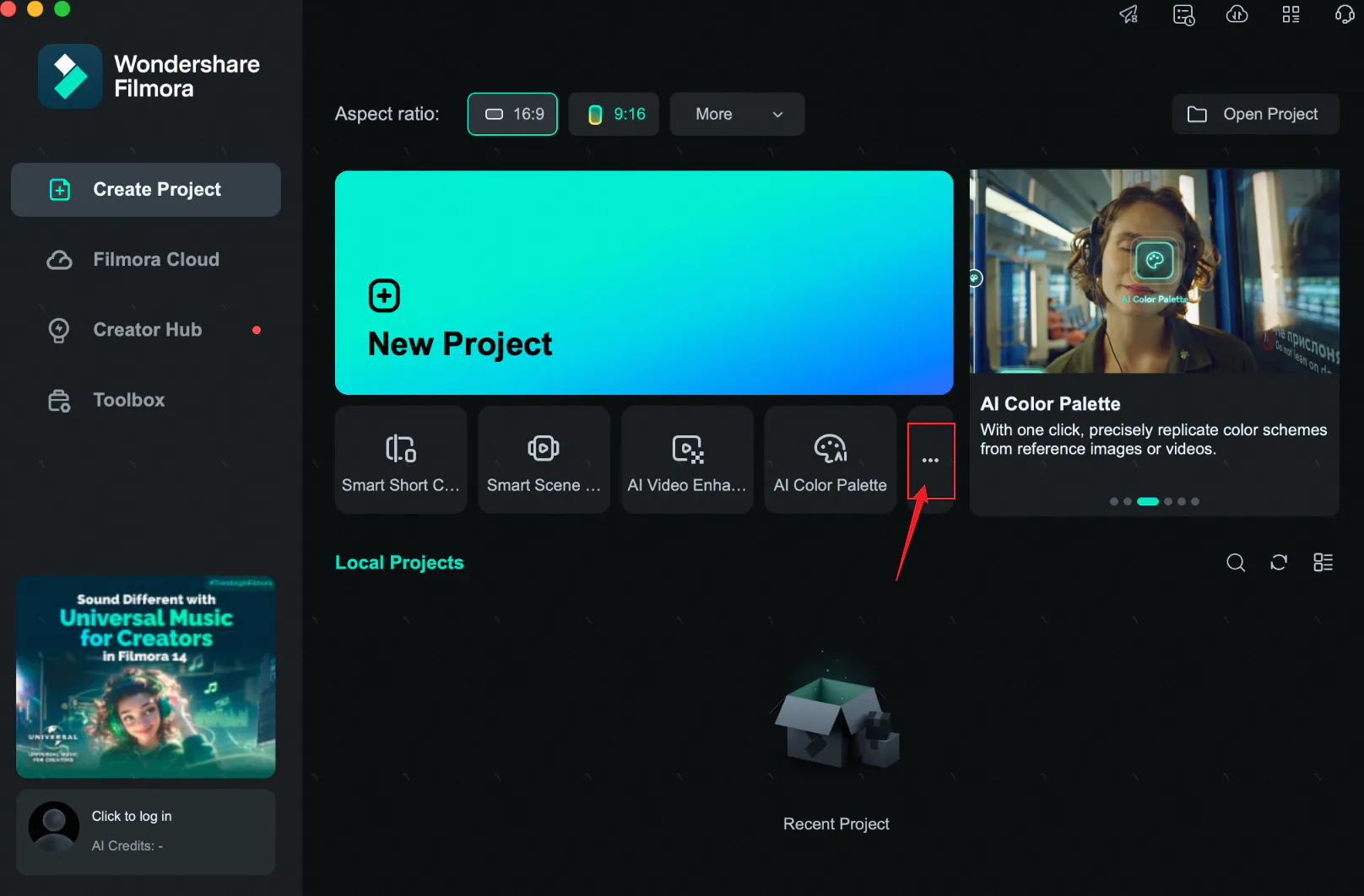Click the plus icon on New Project

[x=384, y=296]
